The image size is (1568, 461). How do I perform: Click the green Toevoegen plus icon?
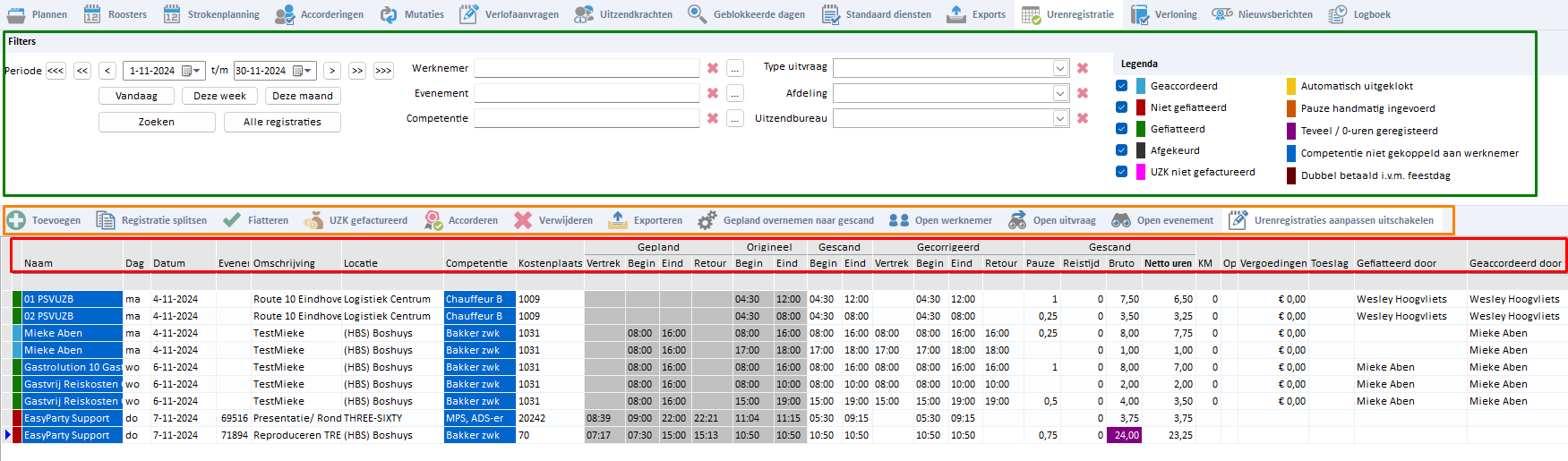16,220
